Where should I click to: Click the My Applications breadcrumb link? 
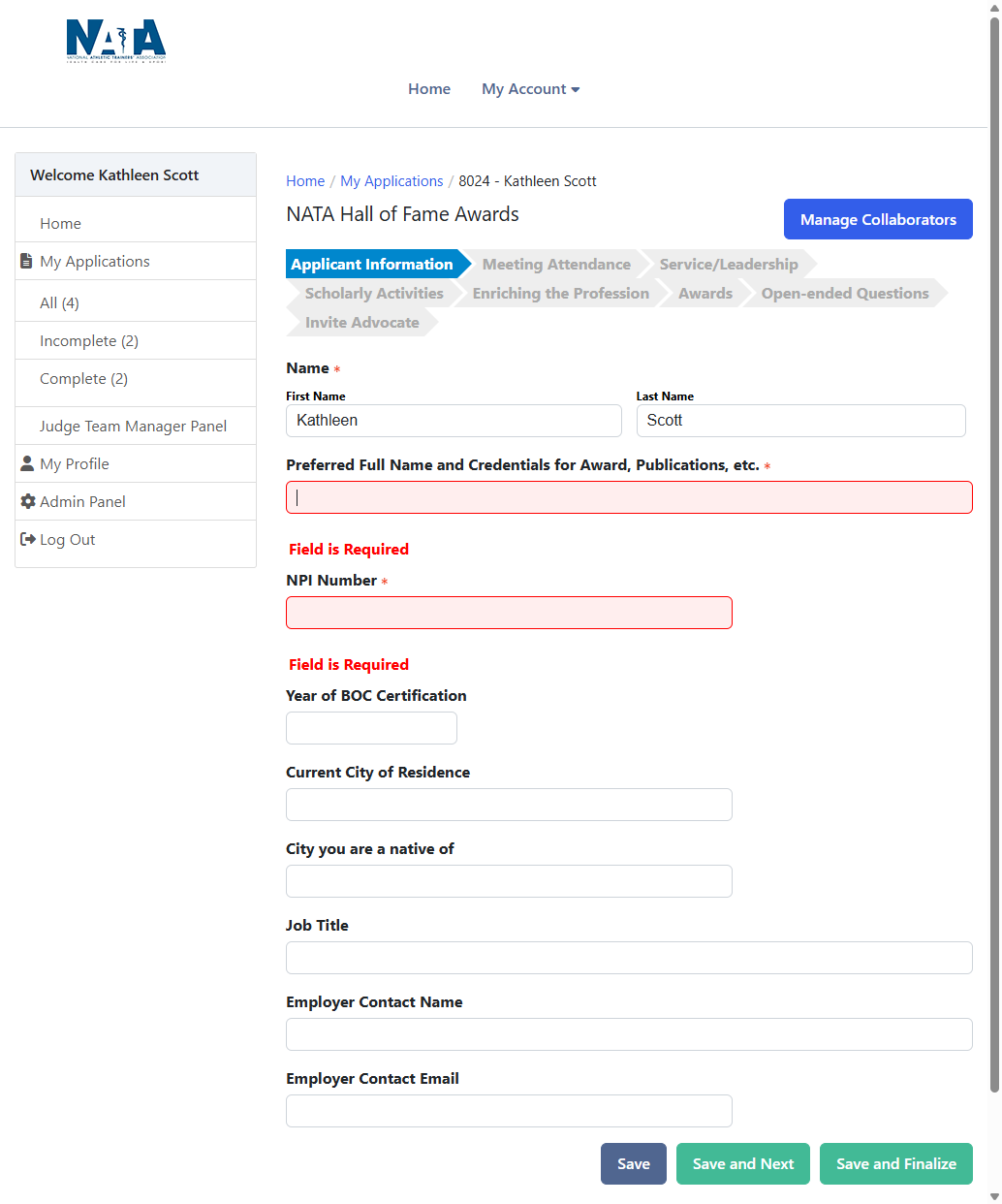point(391,181)
